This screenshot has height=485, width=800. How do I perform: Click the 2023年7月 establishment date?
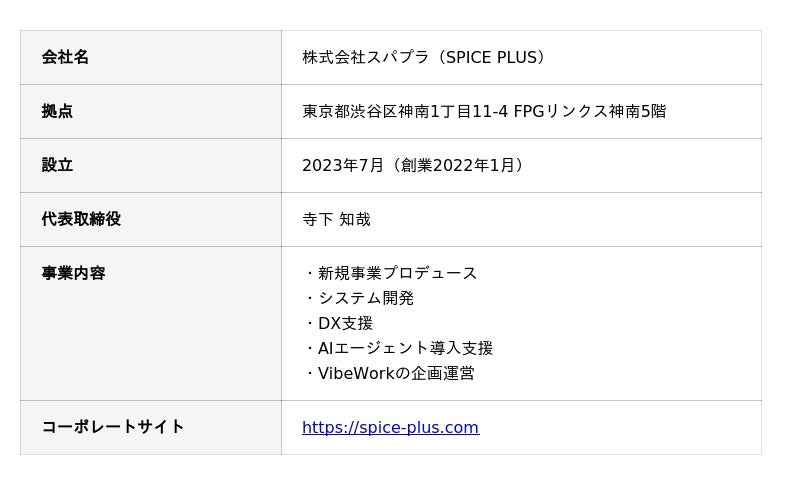pyautogui.click(x=343, y=166)
